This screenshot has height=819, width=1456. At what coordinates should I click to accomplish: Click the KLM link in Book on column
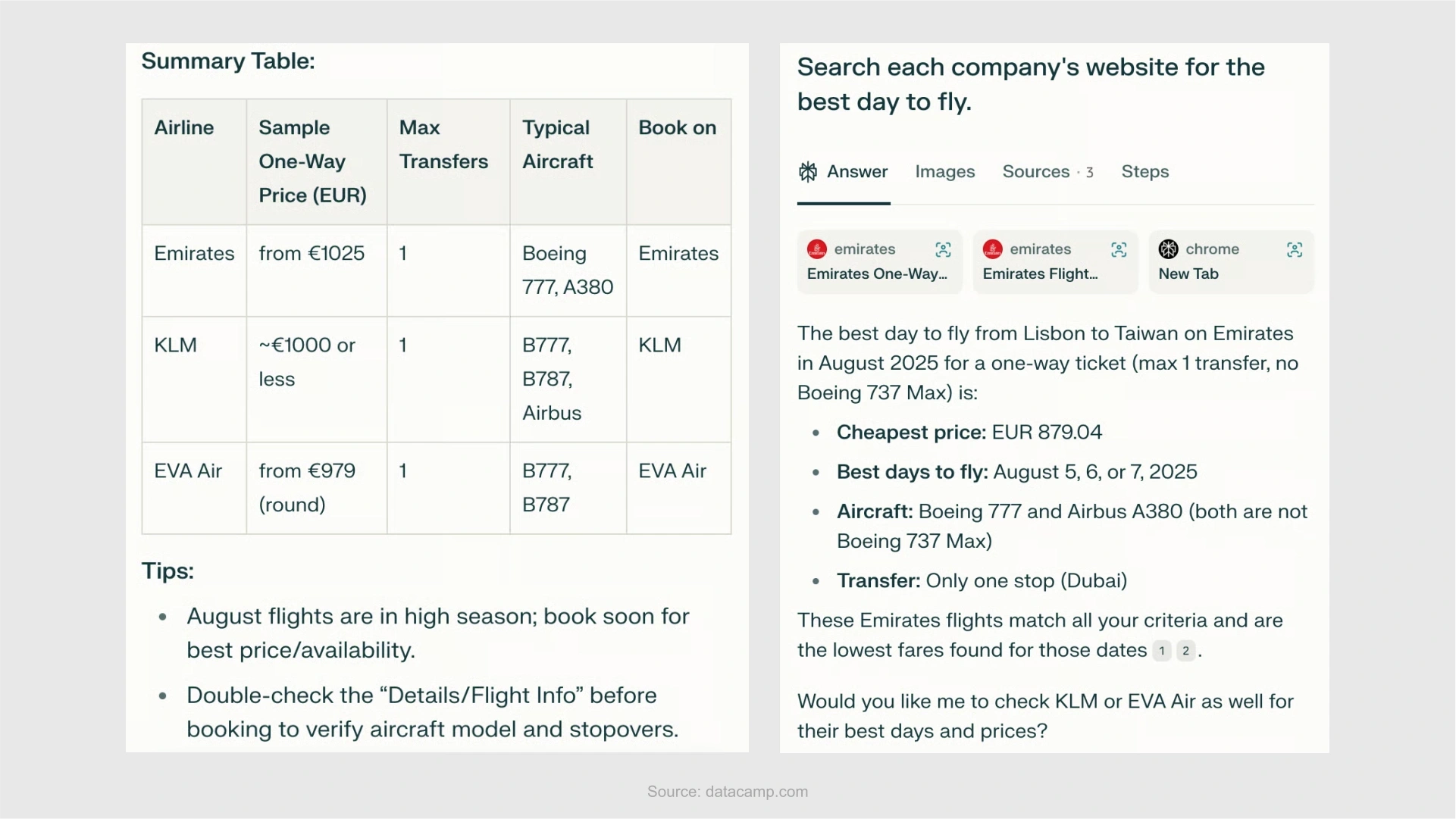(659, 345)
